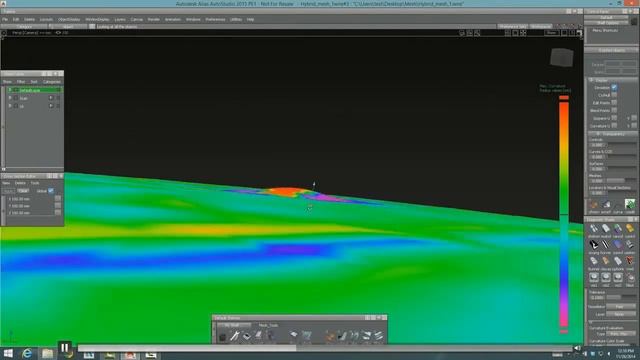Open File Explorer from the taskbar
Image resolution: width=640 pixels, height=360 pixels.
click(x=47, y=353)
